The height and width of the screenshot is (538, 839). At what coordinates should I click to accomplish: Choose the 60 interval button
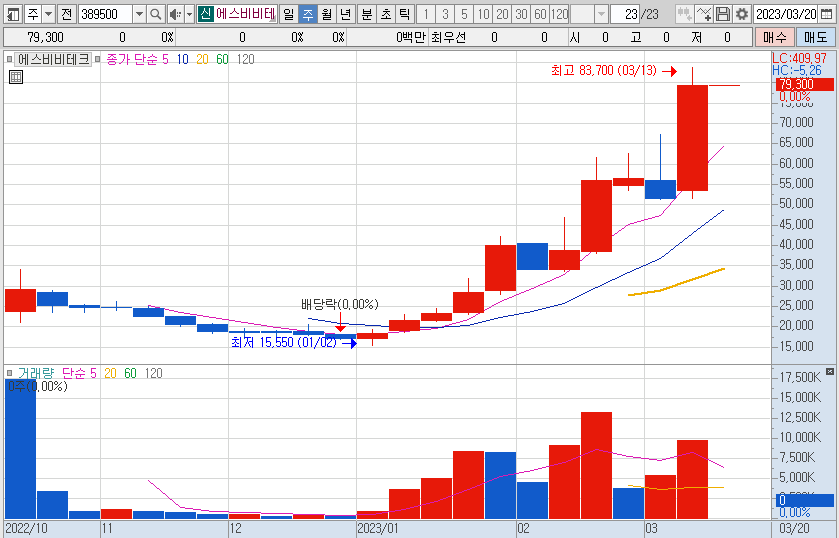540,14
